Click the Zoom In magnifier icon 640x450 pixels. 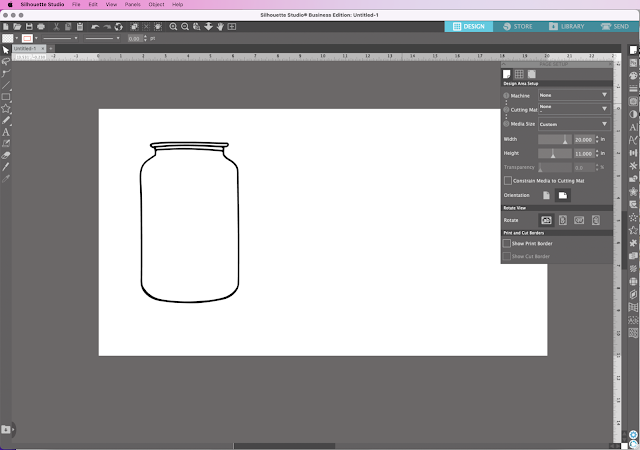[x=174, y=25]
